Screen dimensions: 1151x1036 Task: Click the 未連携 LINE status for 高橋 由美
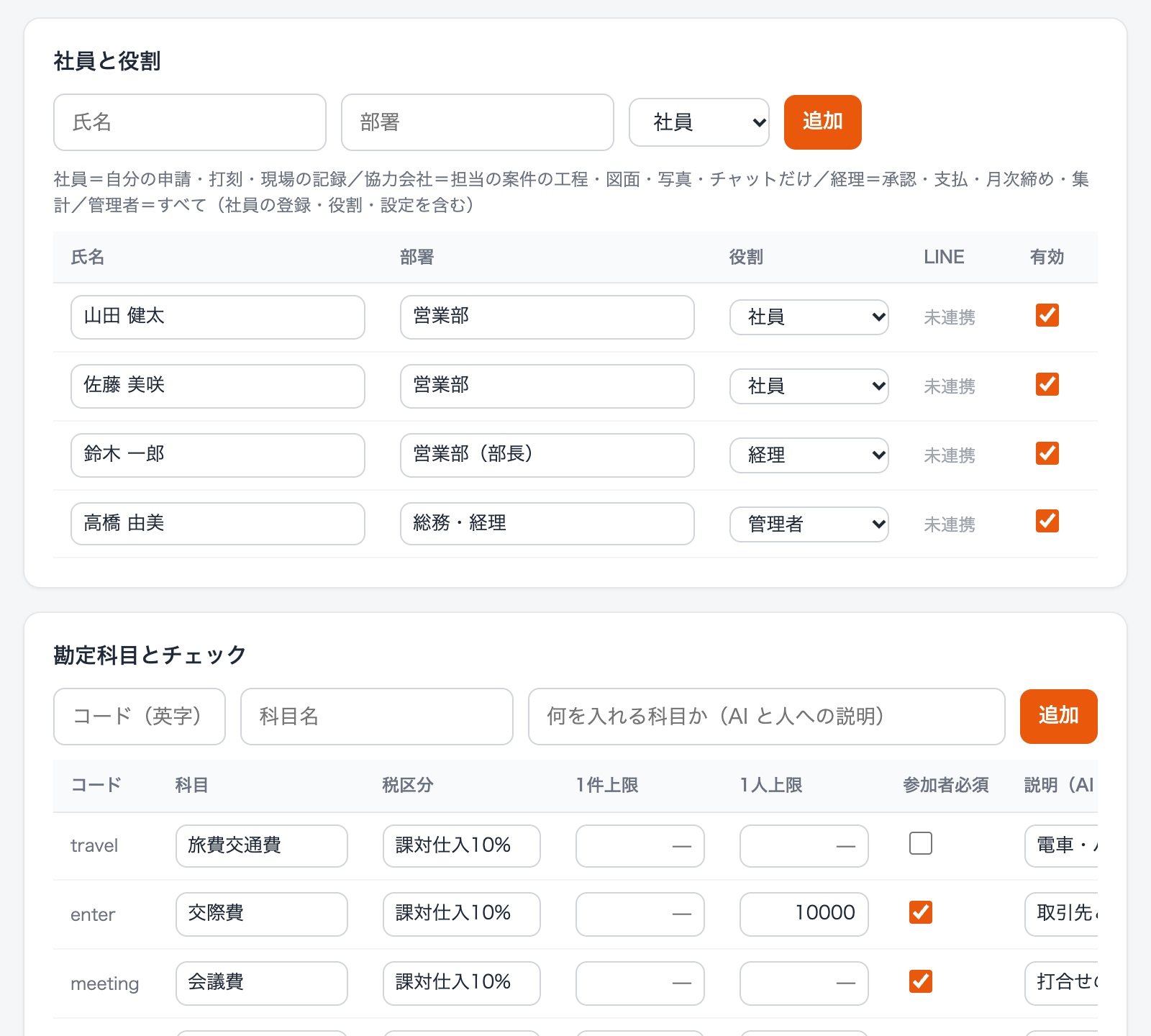tap(950, 524)
